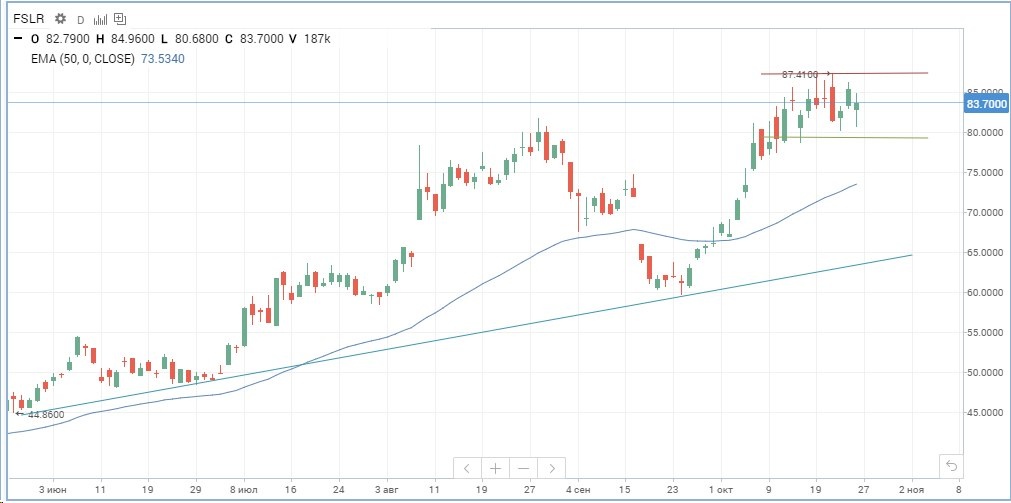Click the volume value 187k
This screenshot has height=503, width=1011.
pyautogui.click(x=317, y=39)
